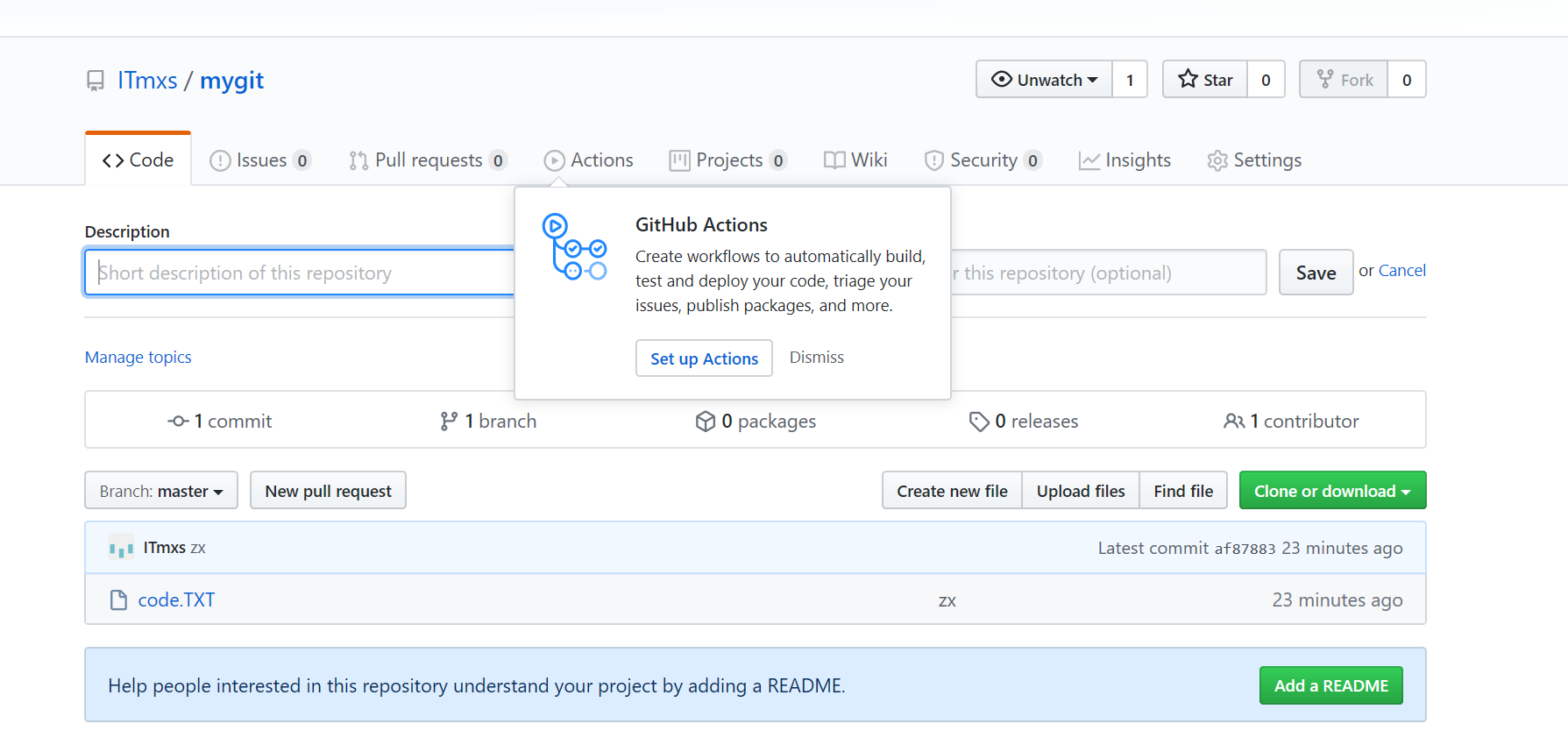View the Insights tab
Image resolution: width=1568 pixels, height=752 pixels.
point(1125,160)
